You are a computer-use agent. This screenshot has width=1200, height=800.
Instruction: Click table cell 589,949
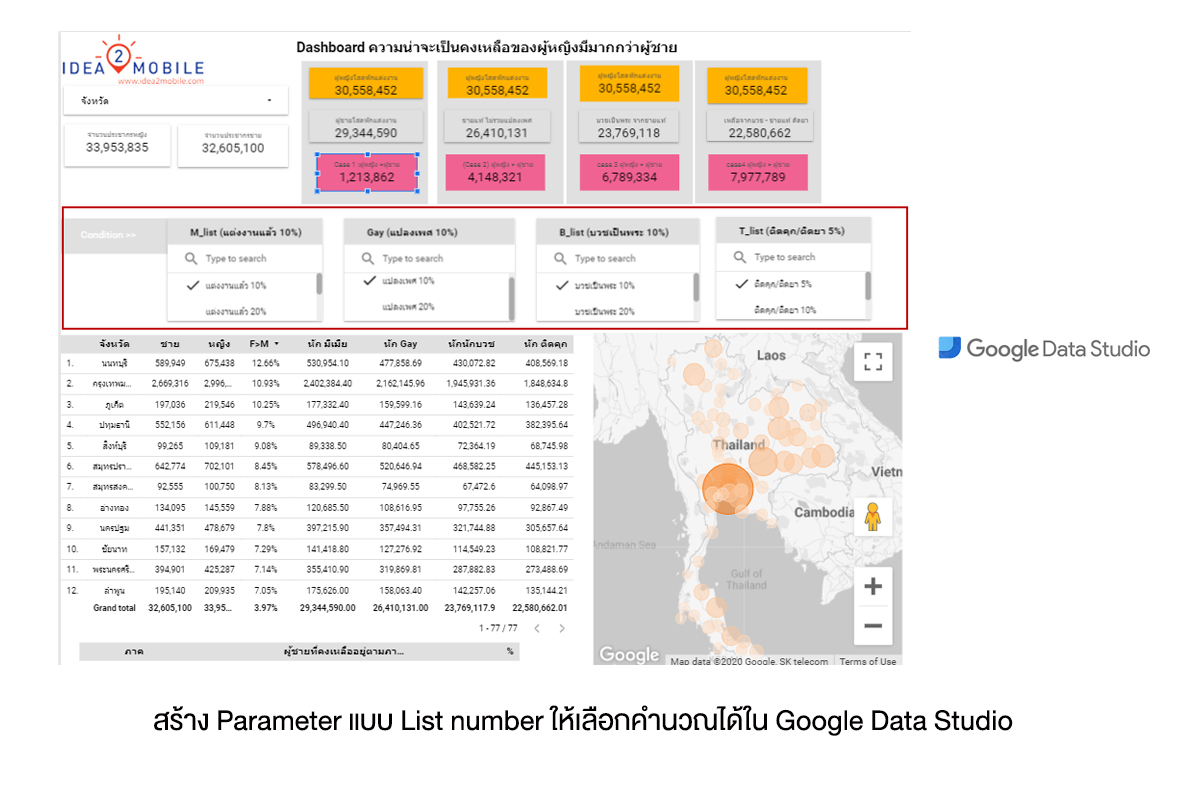pyautogui.click(x=168, y=362)
